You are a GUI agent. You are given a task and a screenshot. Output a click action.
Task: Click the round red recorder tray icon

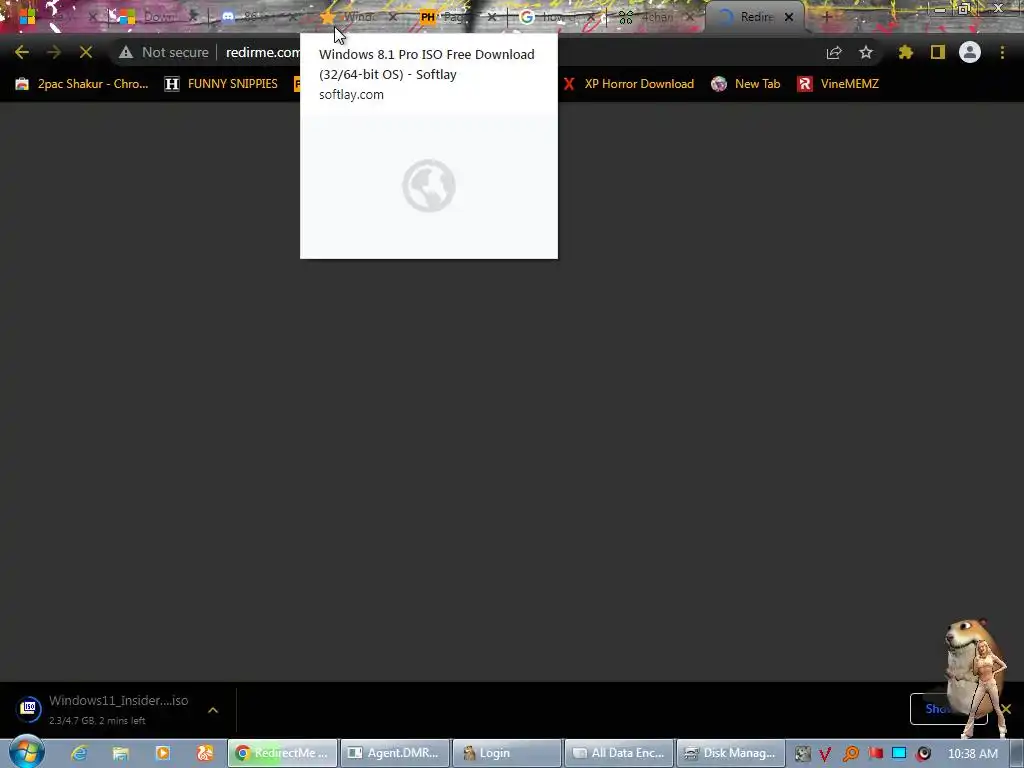pyautogui.click(x=923, y=754)
